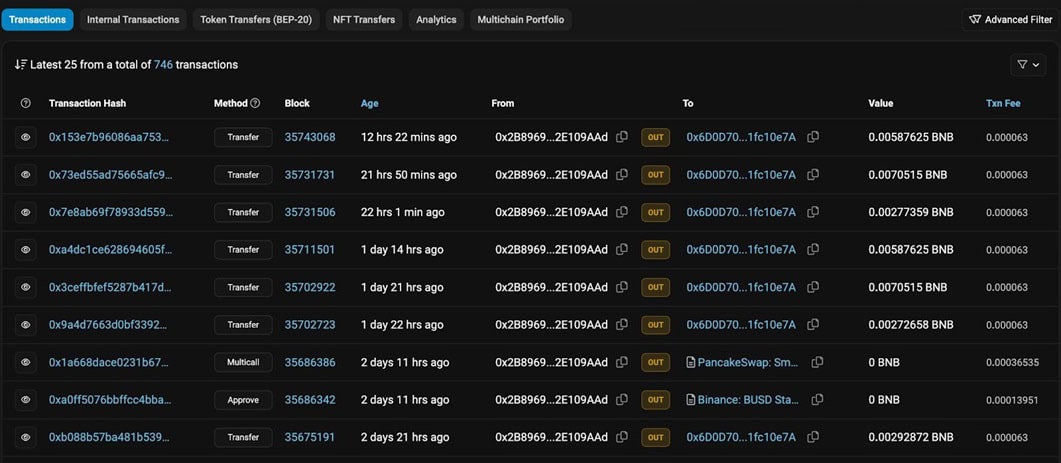This screenshot has width=1061, height=463.
Task: Copy From address in block 35743068 row
Action: point(622,137)
